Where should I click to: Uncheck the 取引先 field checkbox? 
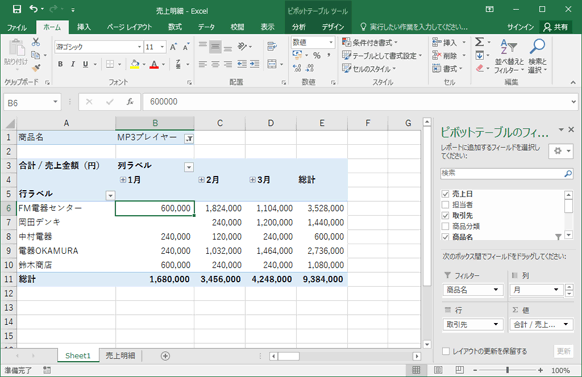click(445, 216)
